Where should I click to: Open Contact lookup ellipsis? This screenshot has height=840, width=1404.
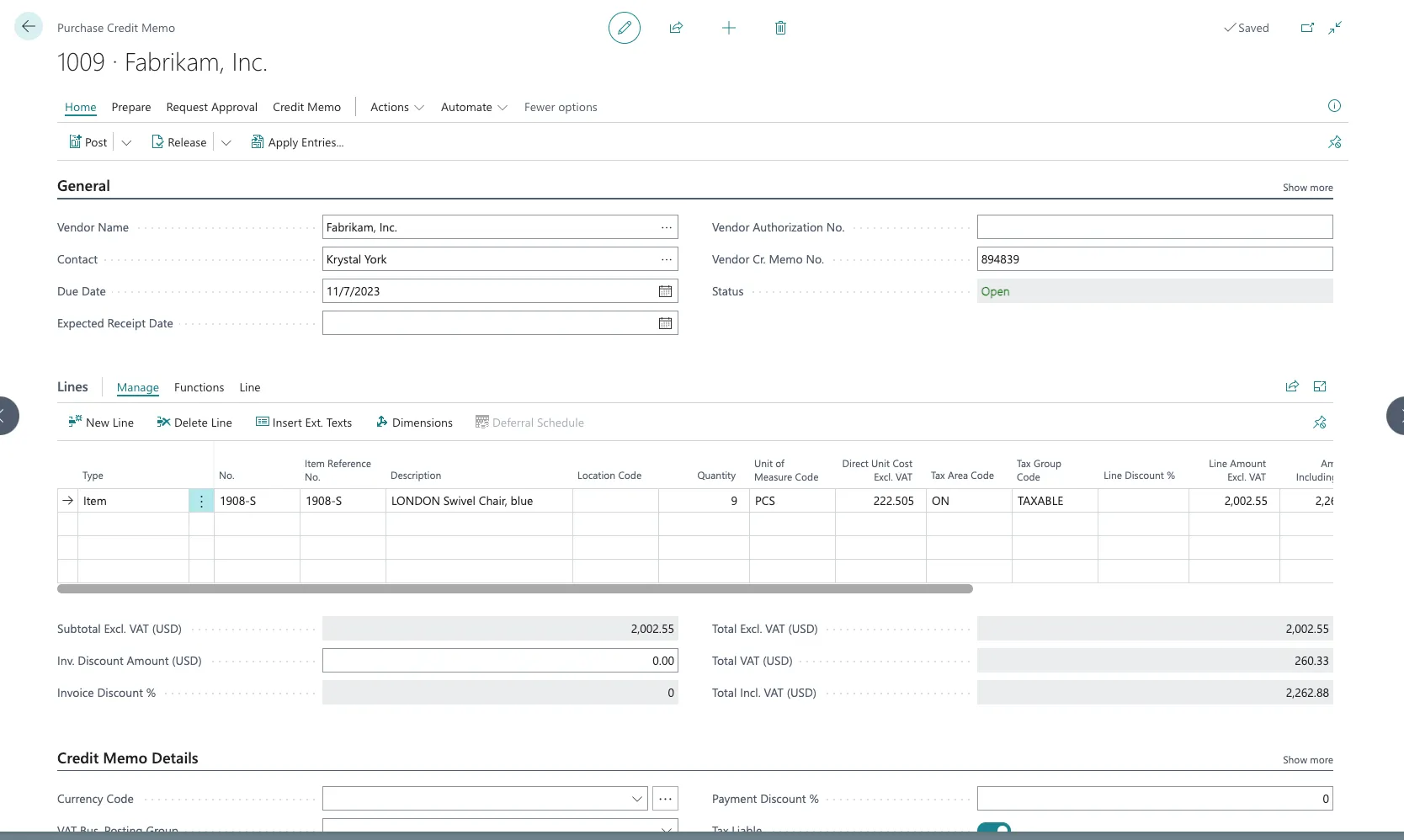(667, 259)
